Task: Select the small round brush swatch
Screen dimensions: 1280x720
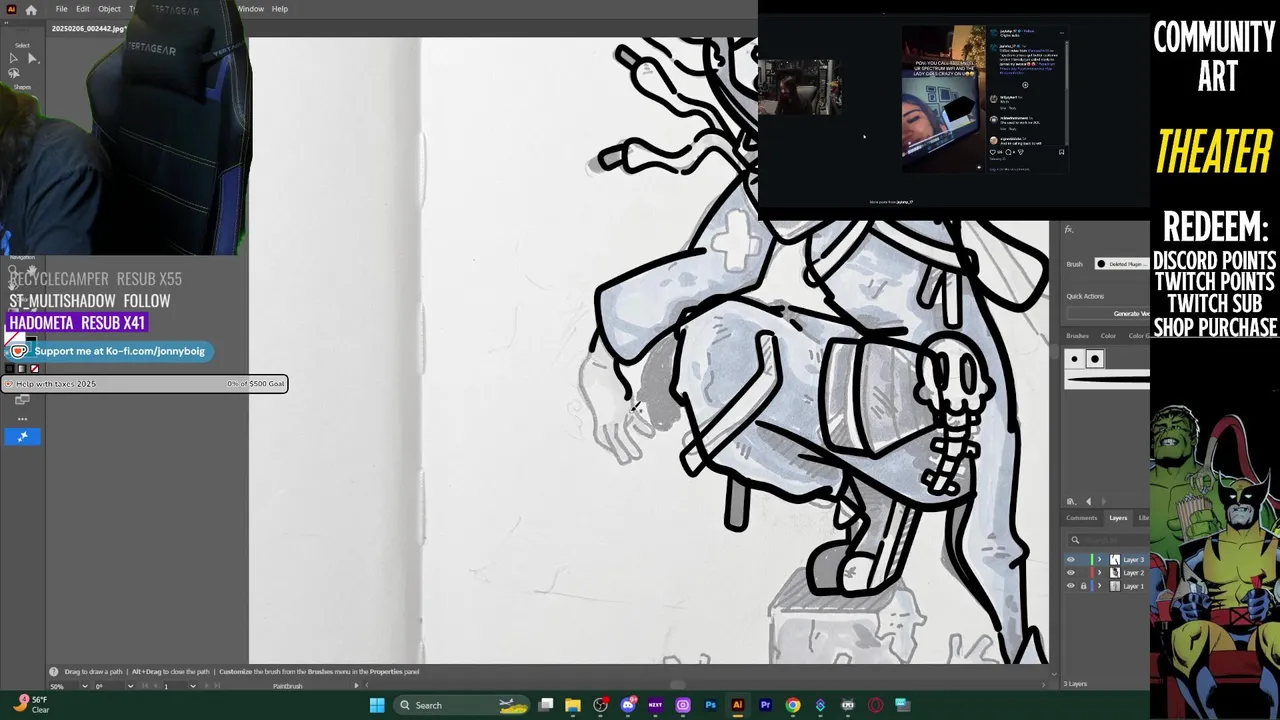Action: tap(1075, 359)
